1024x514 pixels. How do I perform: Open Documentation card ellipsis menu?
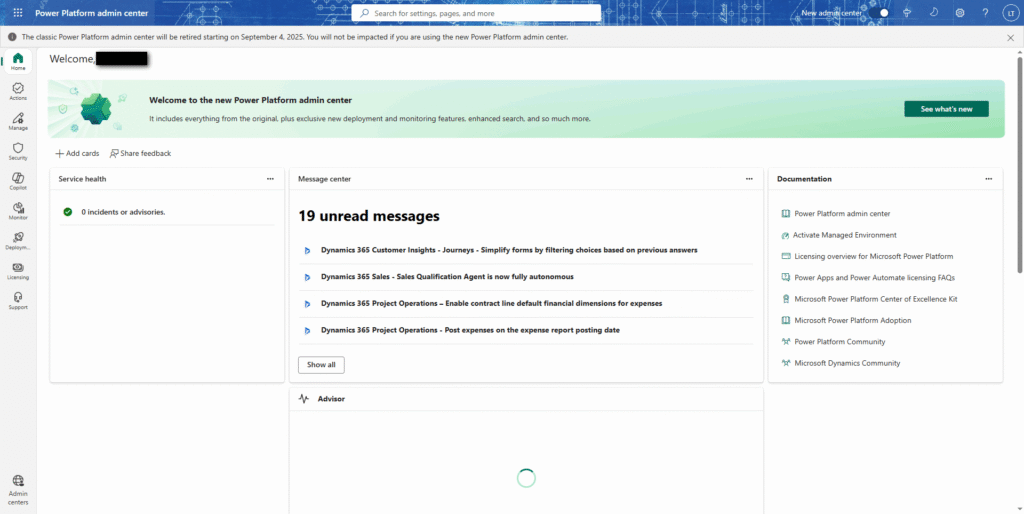click(988, 179)
